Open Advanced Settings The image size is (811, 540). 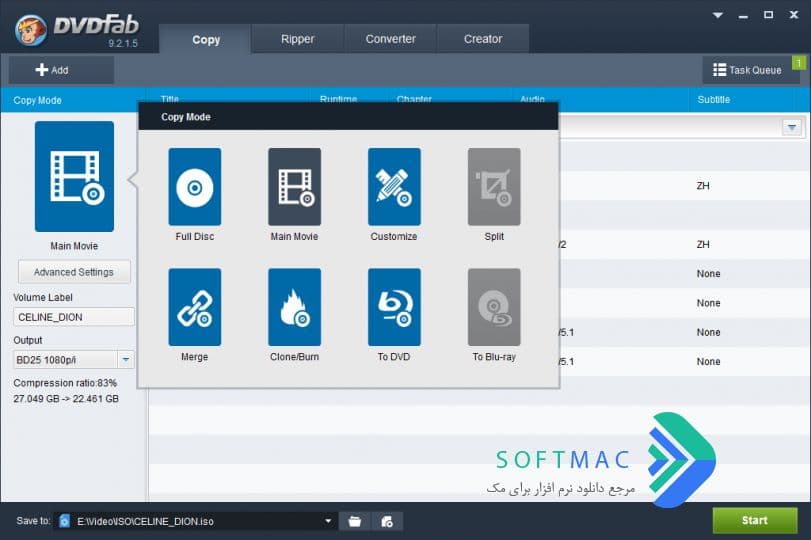(74, 272)
